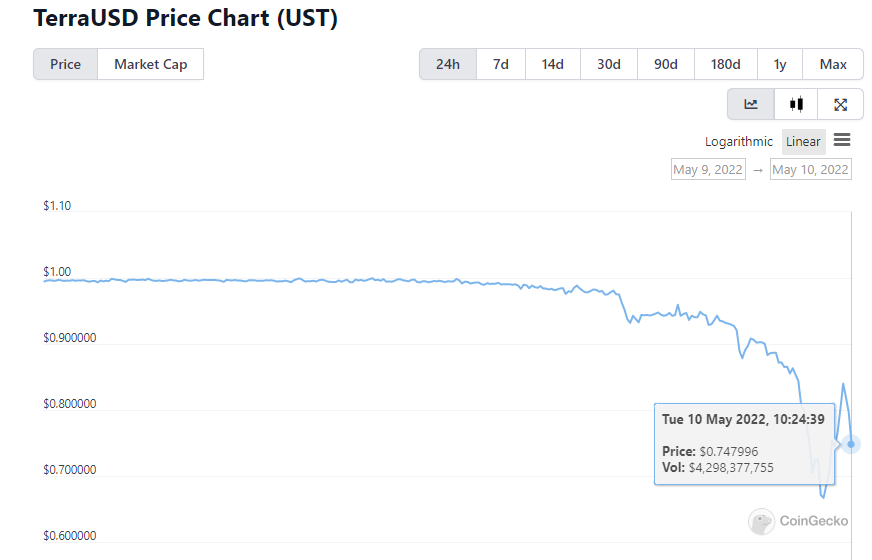Select the Price toggle
This screenshot has height=560, width=872.
[66, 64]
